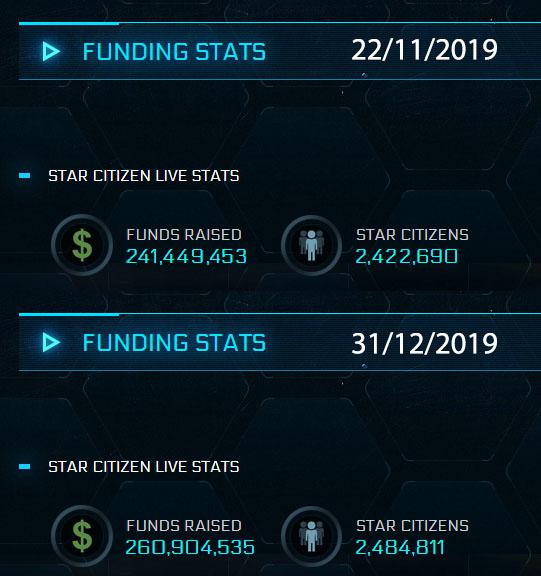Click the first Star Citizen Live Stats title
Image resolution: width=541 pixels, height=576 pixels.
(x=144, y=176)
